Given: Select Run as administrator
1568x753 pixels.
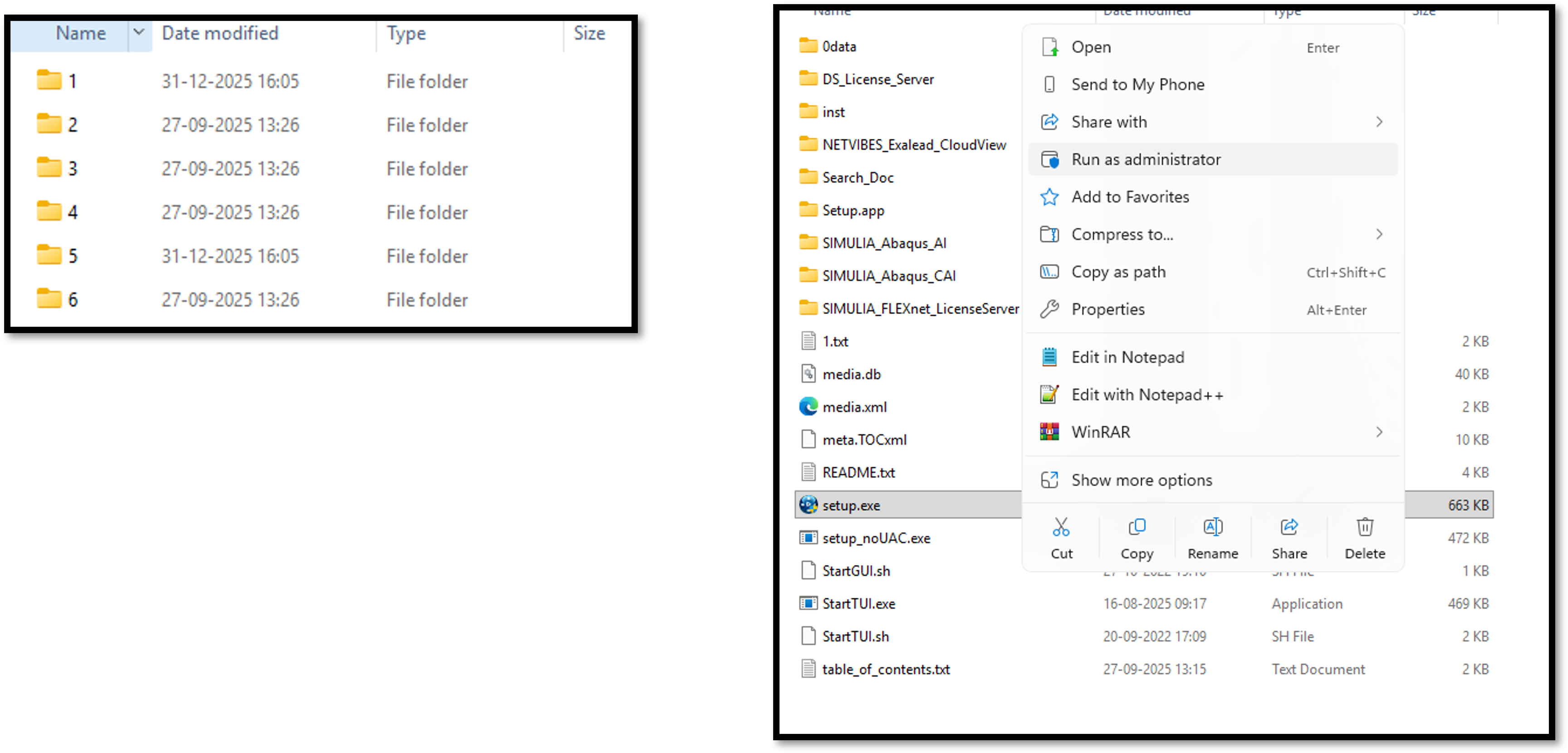Looking at the screenshot, I should pos(1146,159).
